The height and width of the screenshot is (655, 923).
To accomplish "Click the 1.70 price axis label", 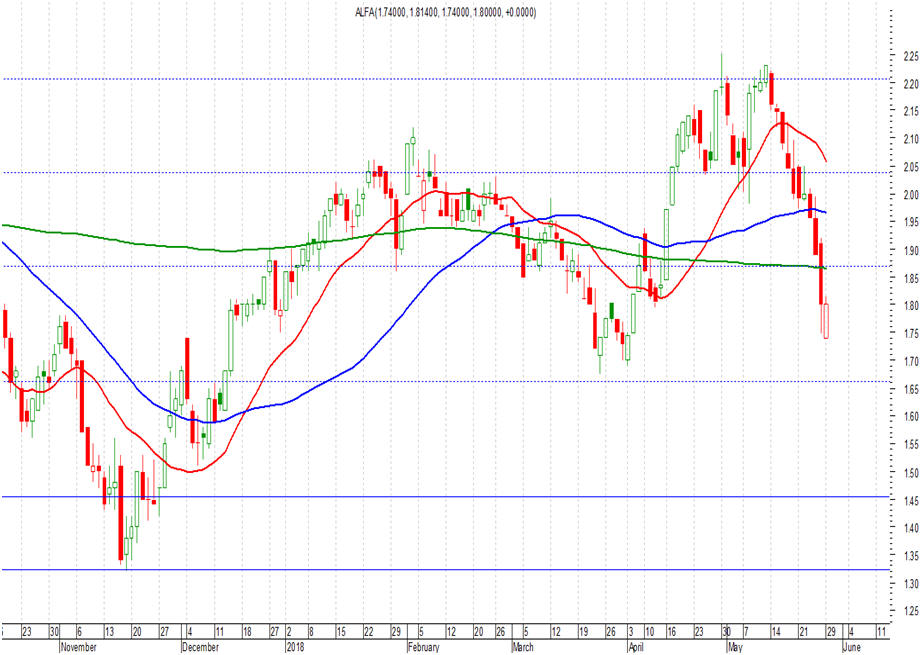I will [x=911, y=361].
